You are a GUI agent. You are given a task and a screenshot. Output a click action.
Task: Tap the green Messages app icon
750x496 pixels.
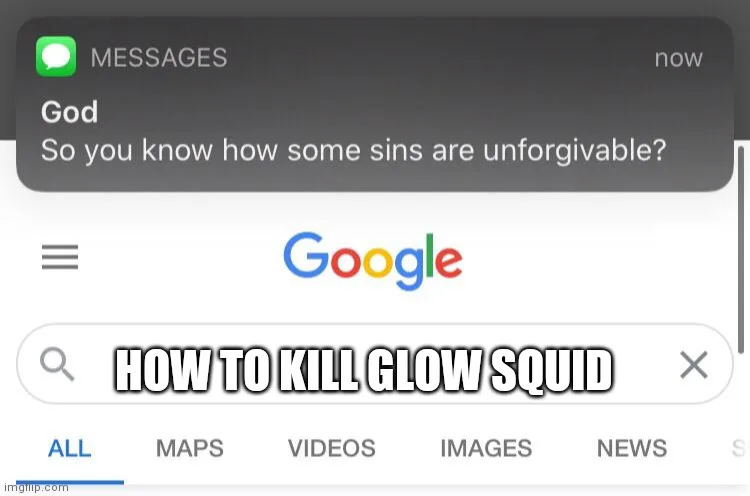pos(56,56)
